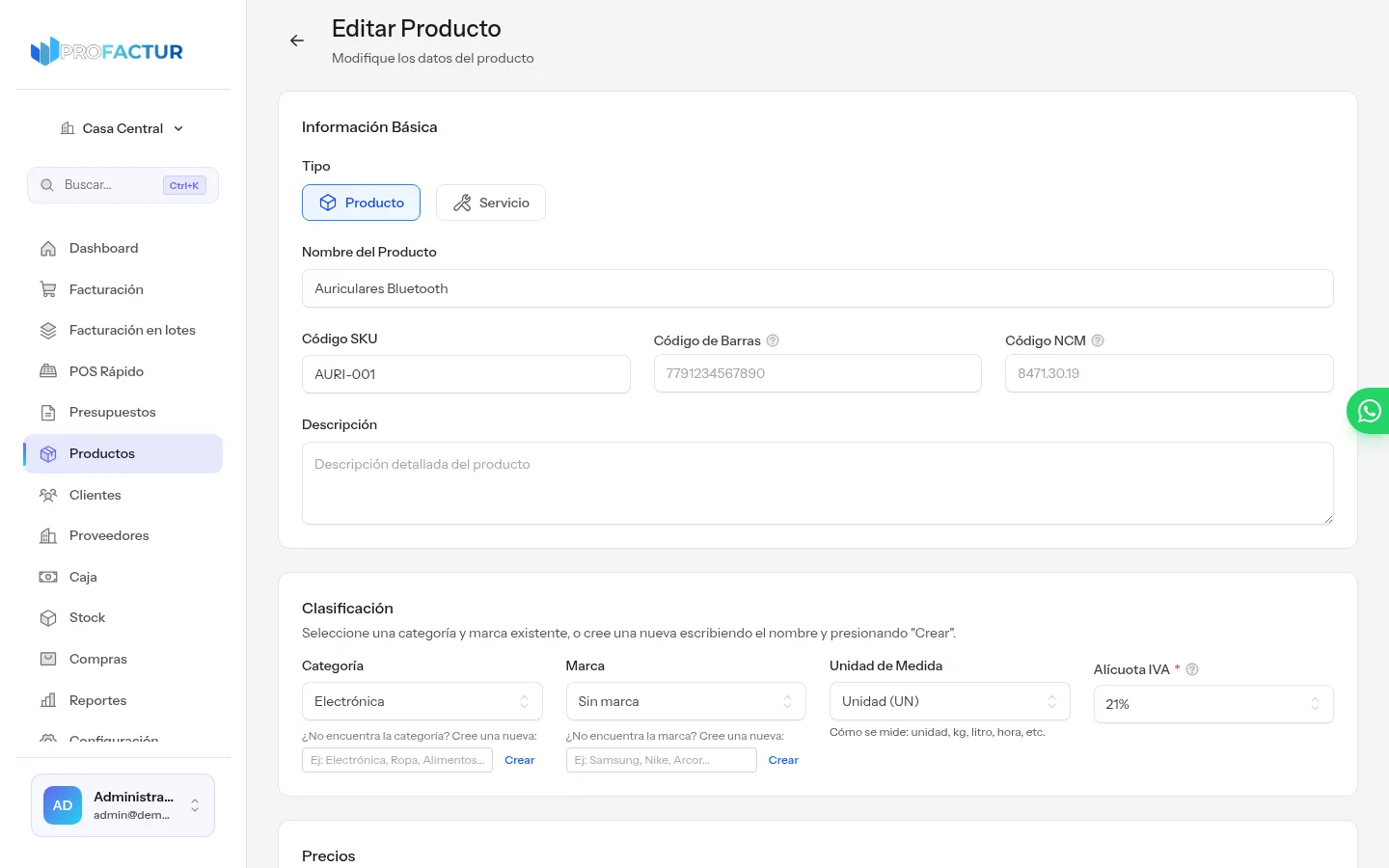Open the Alícuota IVA 21% dropdown

coord(1213,704)
